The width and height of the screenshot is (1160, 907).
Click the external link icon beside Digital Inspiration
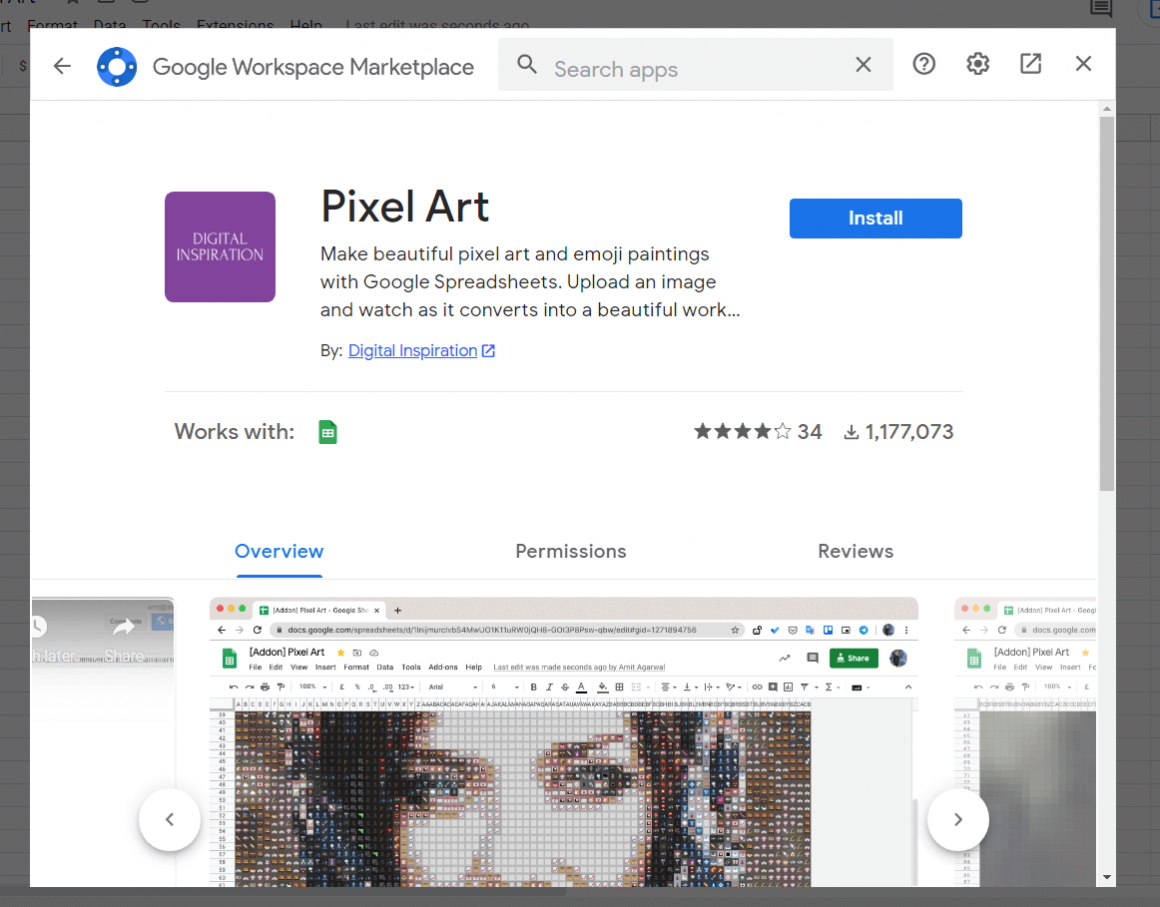pyautogui.click(x=488, y=350)
